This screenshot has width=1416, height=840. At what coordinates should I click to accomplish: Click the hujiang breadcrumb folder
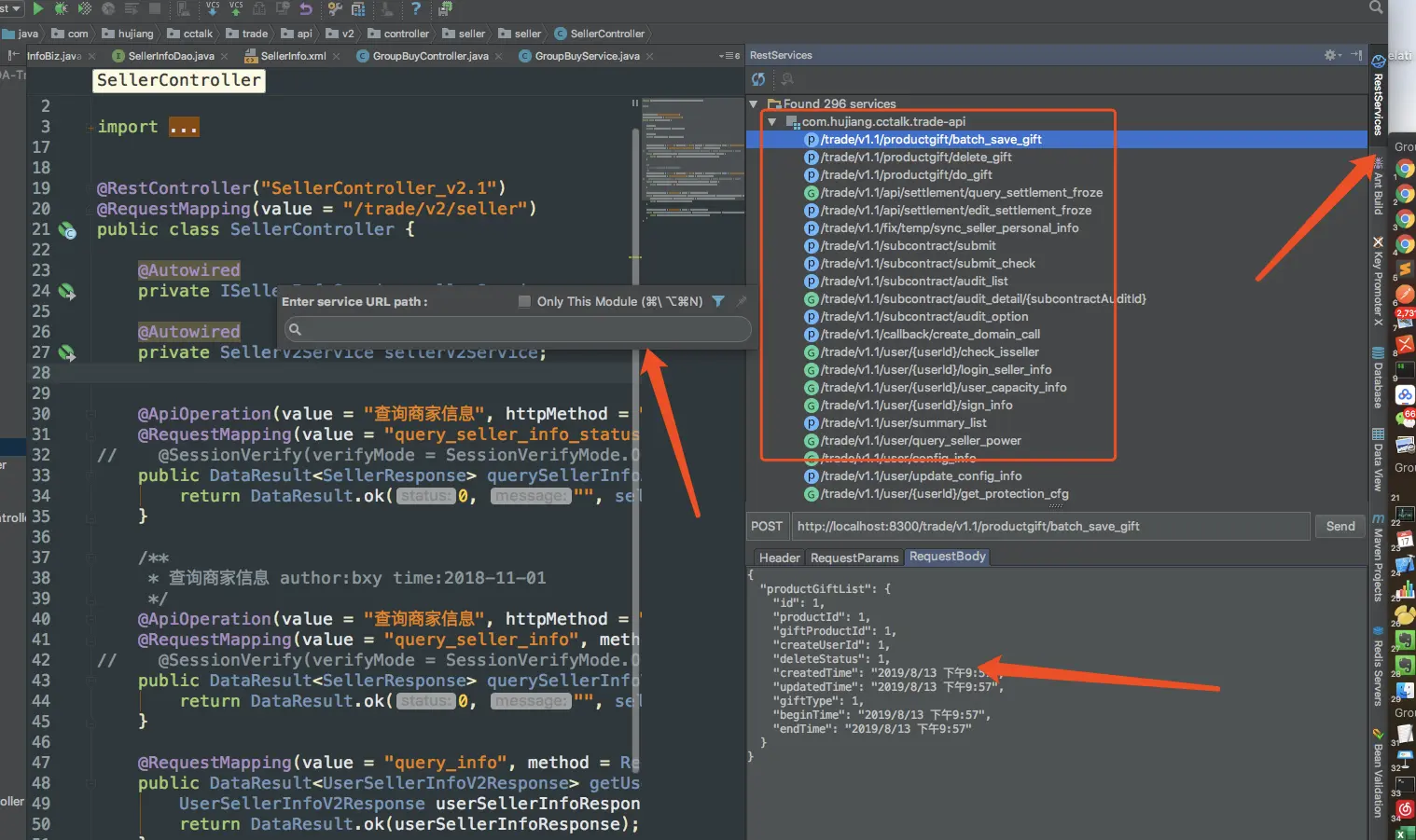128,34
